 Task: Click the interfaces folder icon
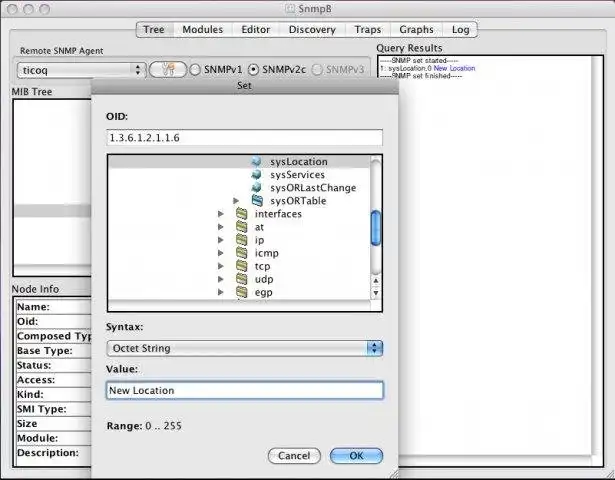pos(242,214)
